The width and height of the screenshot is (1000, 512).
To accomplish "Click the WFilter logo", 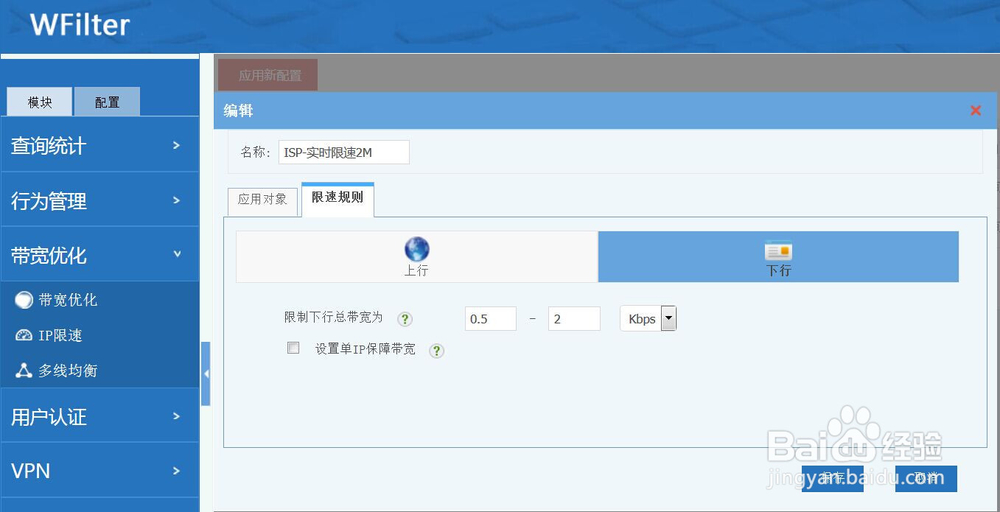I will tap(80, 26).
